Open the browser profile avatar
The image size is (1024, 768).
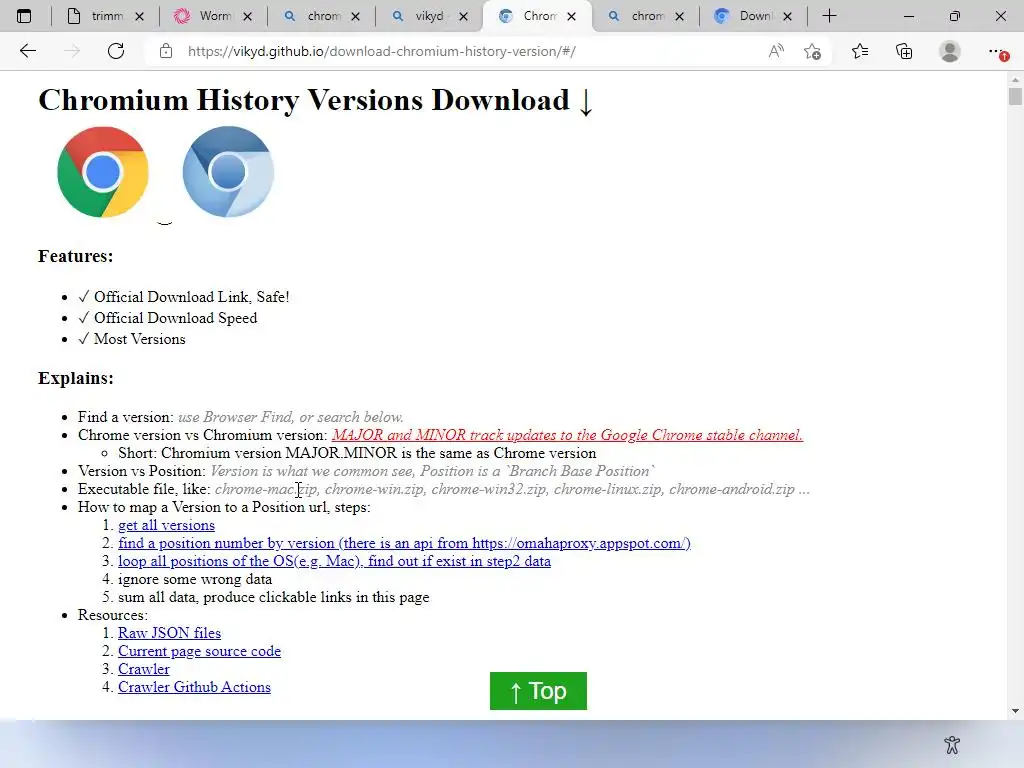[x=950, y=51]
